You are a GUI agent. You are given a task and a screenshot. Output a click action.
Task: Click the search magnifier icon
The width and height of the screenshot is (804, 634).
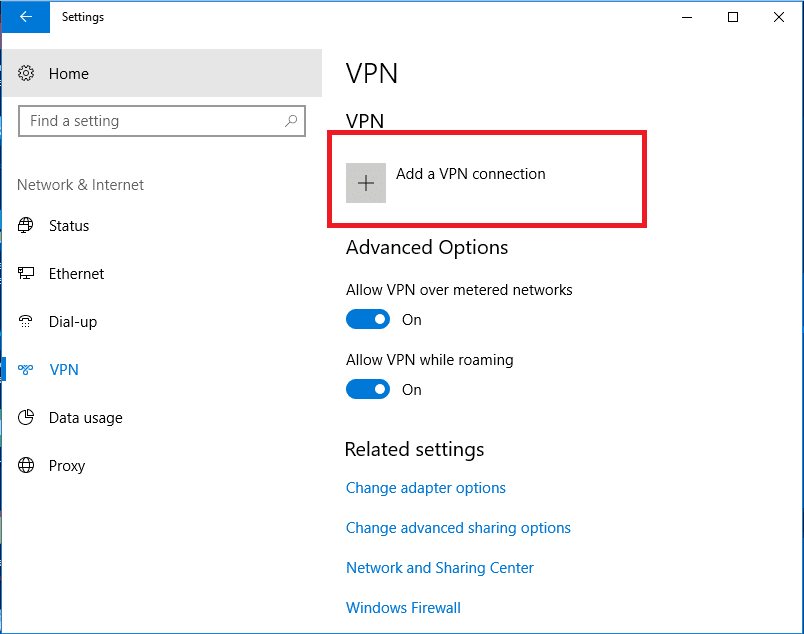[291, 121]
